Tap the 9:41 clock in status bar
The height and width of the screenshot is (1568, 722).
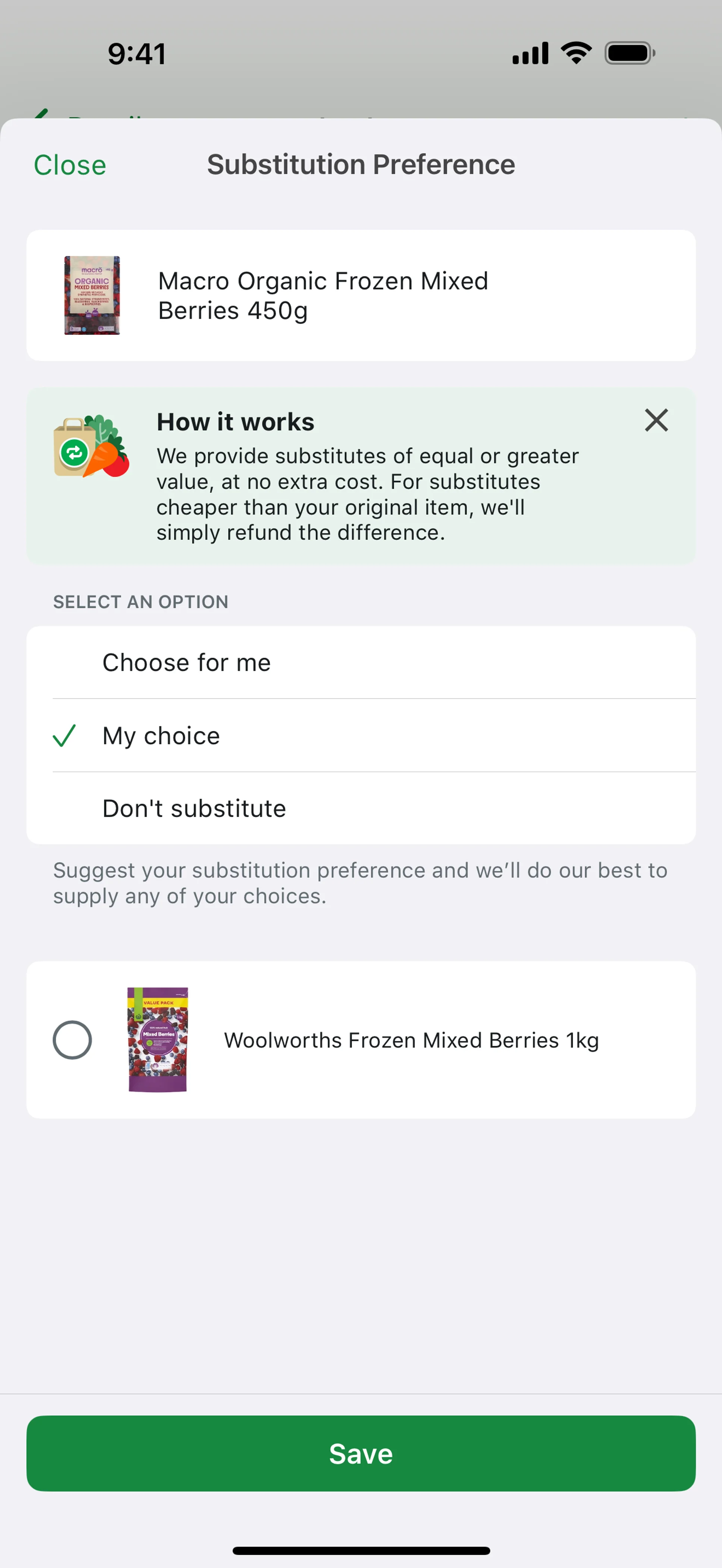[x=137, y=54]
